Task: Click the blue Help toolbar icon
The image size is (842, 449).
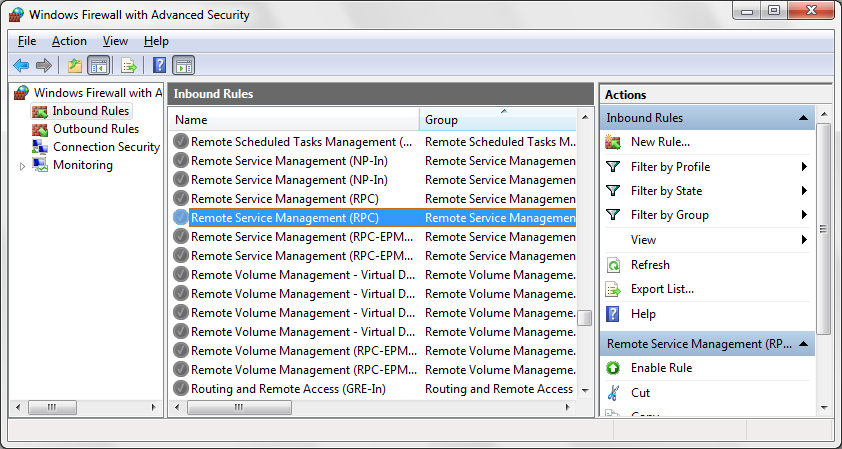Action: coord(159,66)
